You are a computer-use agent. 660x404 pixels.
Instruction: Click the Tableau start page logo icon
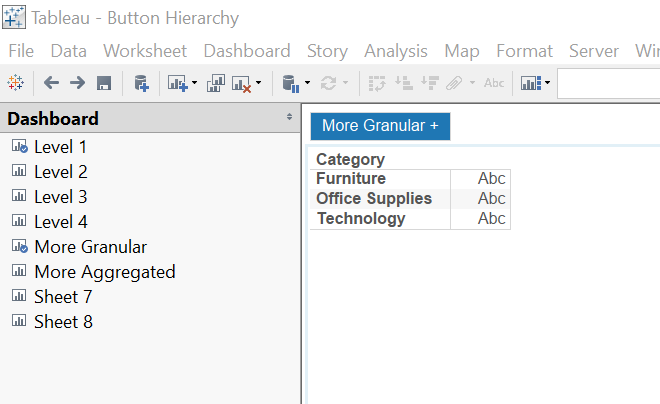[x=15, y=84]
